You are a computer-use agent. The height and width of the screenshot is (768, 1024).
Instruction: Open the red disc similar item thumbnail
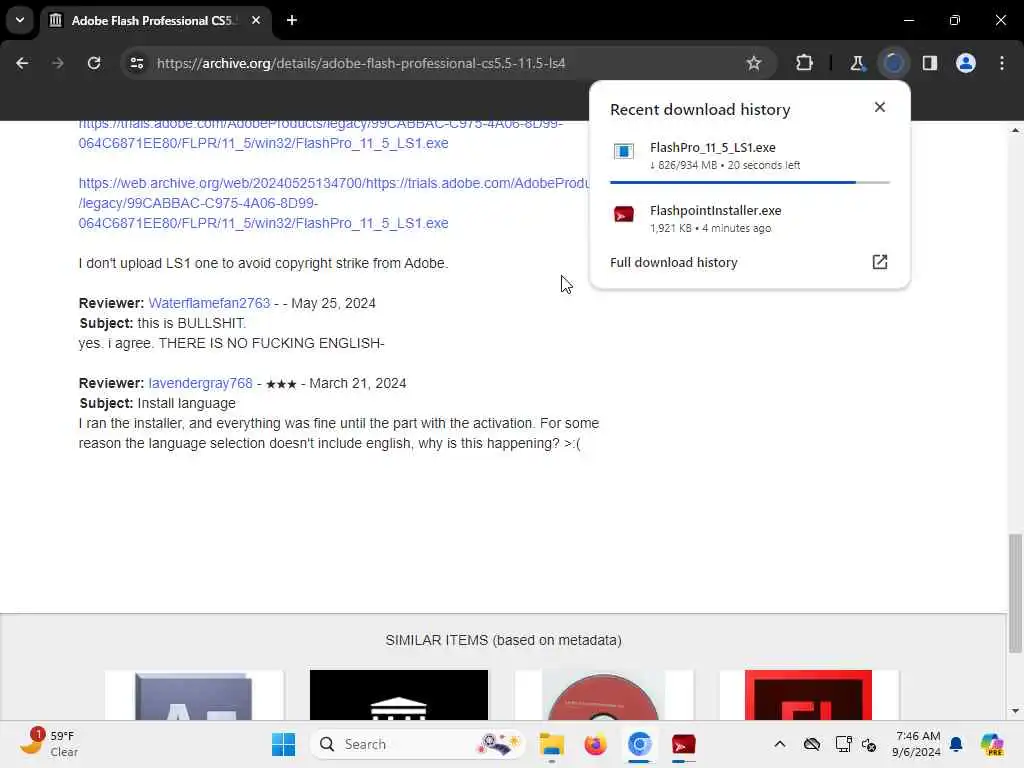(603, 695)
